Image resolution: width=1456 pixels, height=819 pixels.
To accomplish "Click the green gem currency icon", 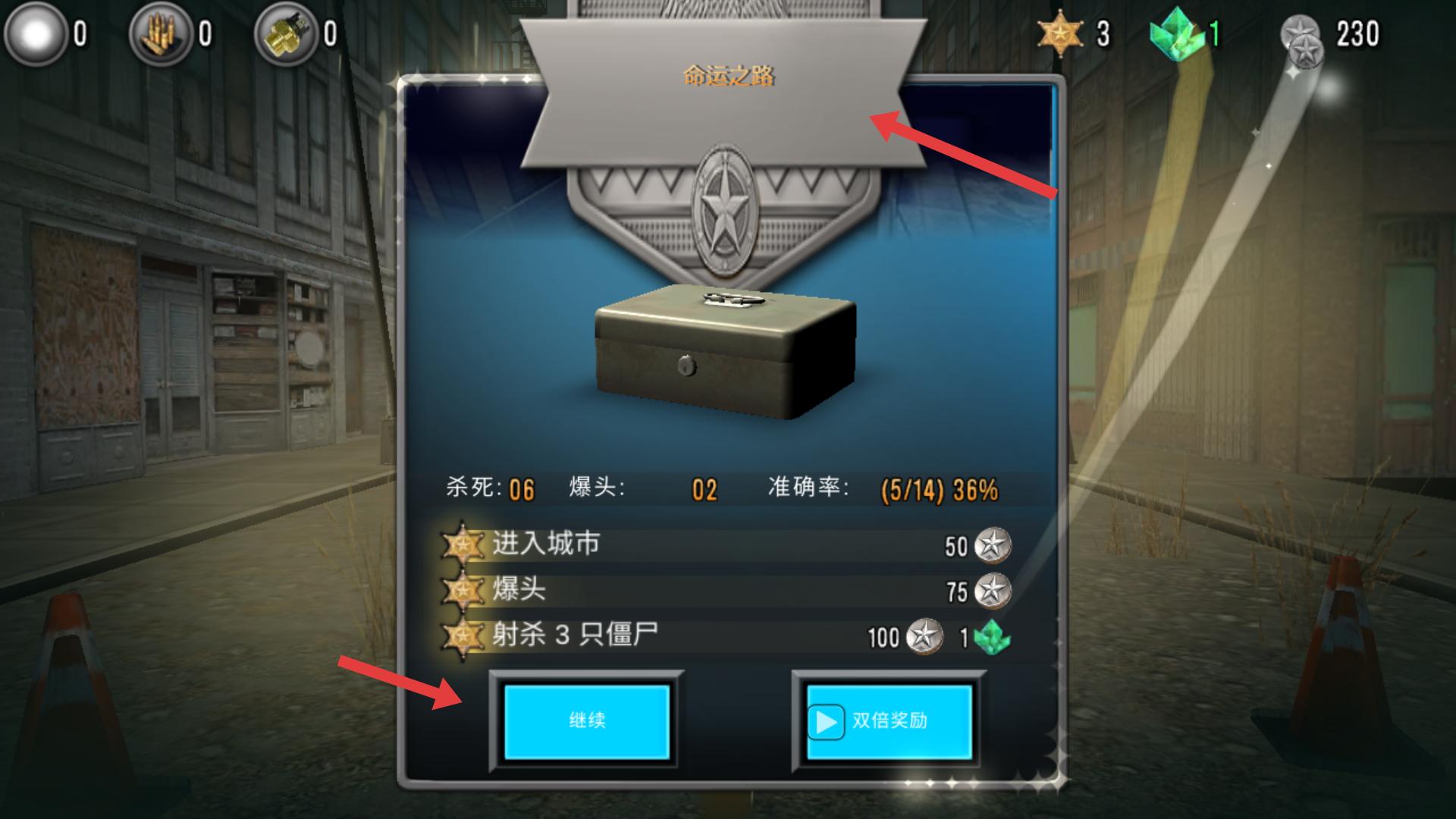I will pyautogui.click(x=1177, y=35).
